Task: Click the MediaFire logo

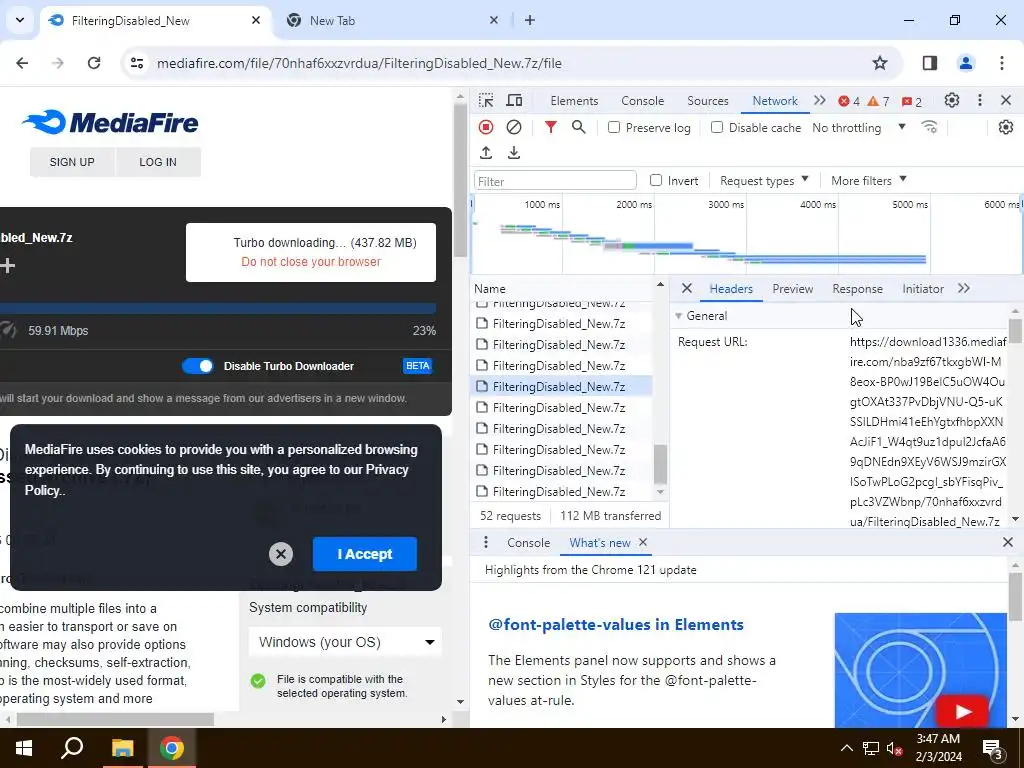Action: (x=110, y=122)
